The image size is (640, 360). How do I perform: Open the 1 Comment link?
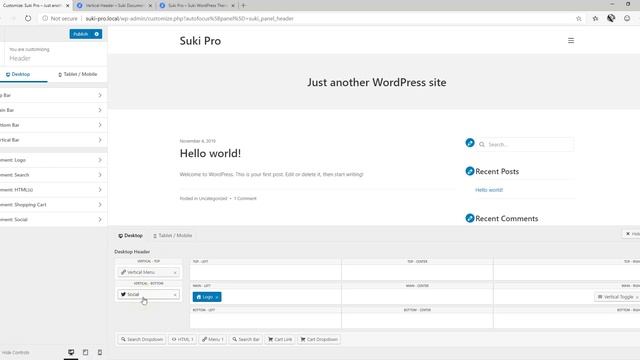pos(245,198)
